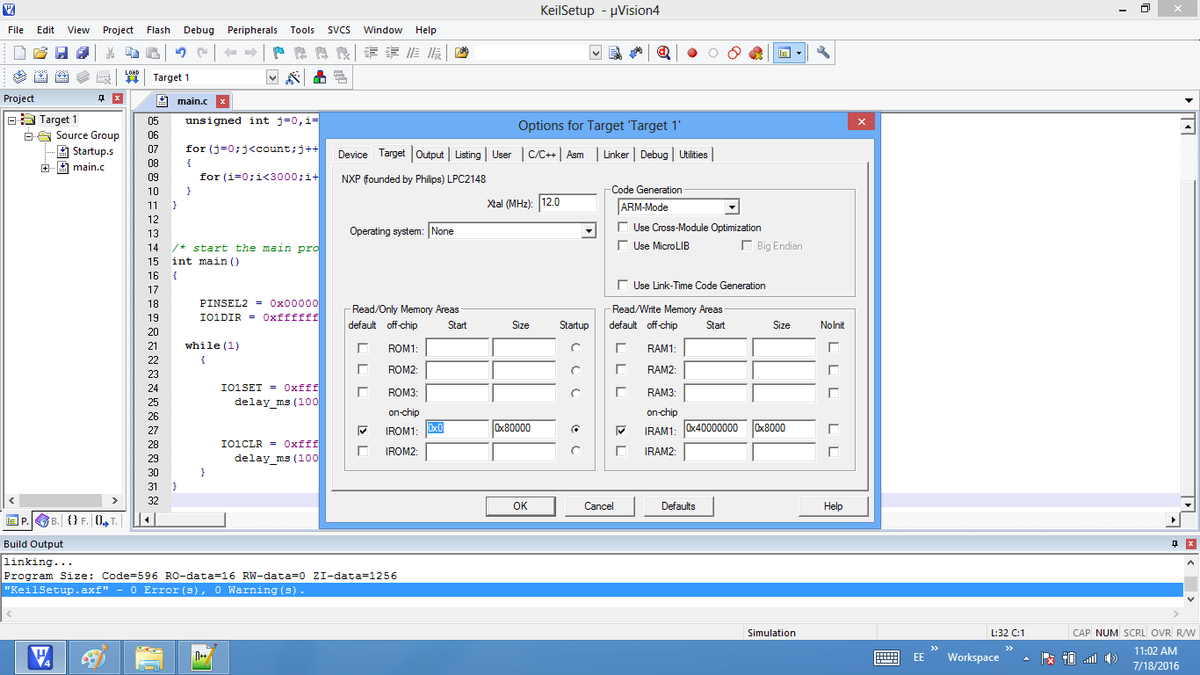This screenshot has height=675, width=1200.
Task: Select the IROM2 Startup radio button
Action: pyautogui.click(x=575, y=452)
